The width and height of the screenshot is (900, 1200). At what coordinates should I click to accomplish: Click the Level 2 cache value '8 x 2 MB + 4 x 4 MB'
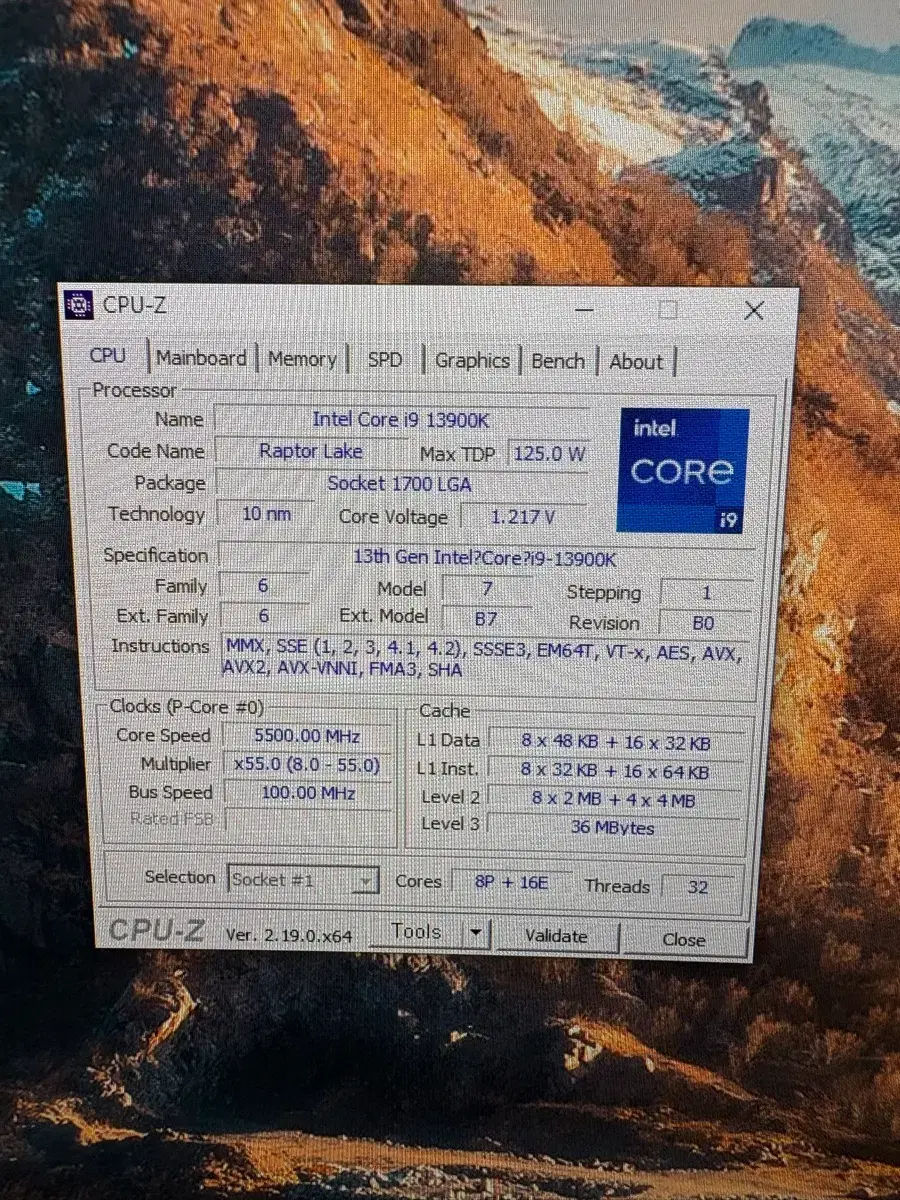coord(616,800)
